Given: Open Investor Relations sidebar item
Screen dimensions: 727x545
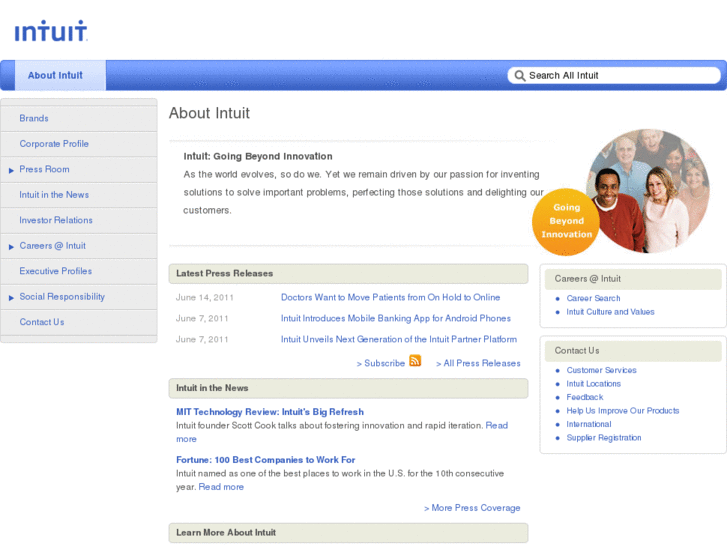Looking at the screenshot, I should pos(56,220).
